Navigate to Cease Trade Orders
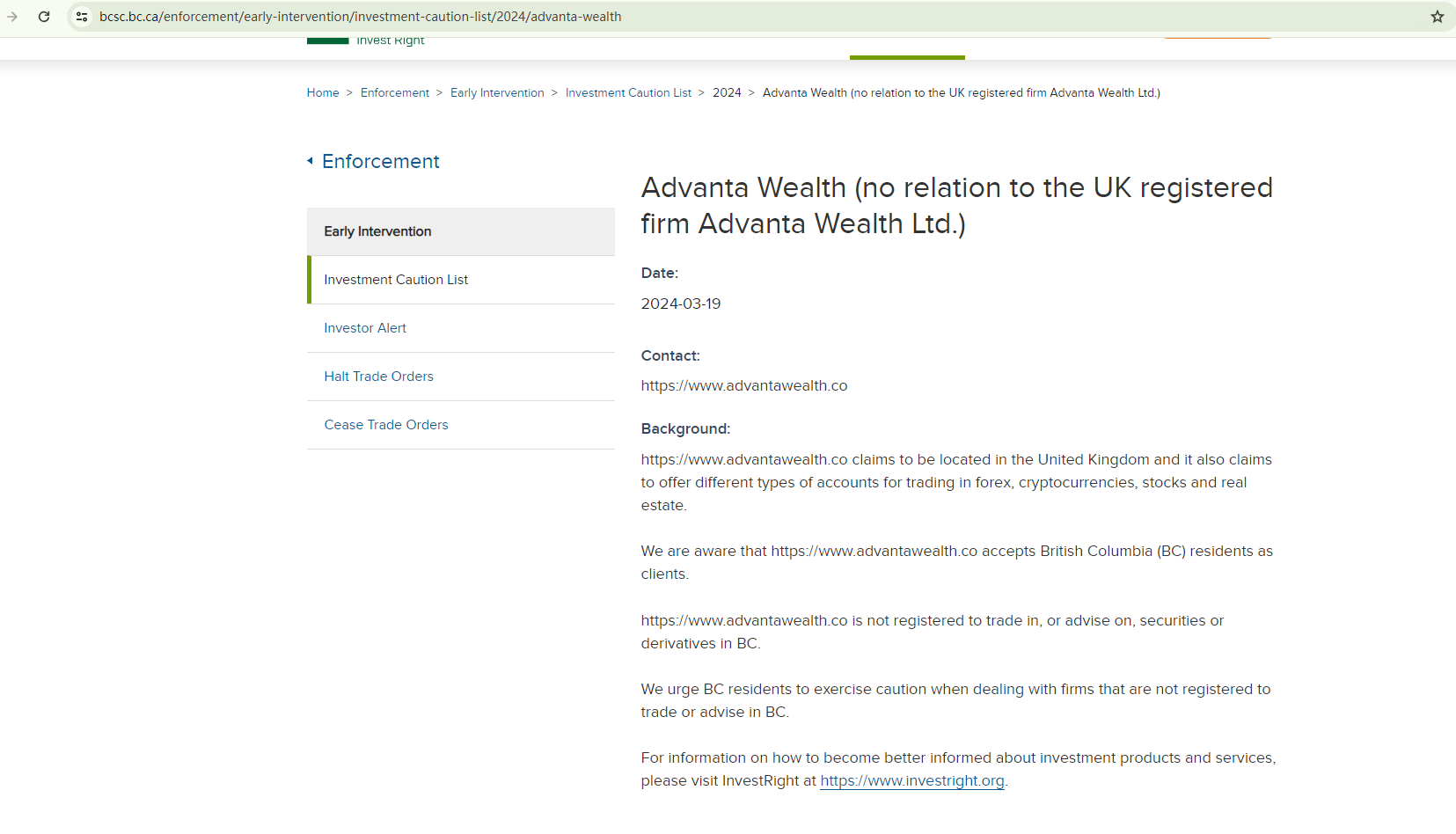 click(x=386, y=425)
